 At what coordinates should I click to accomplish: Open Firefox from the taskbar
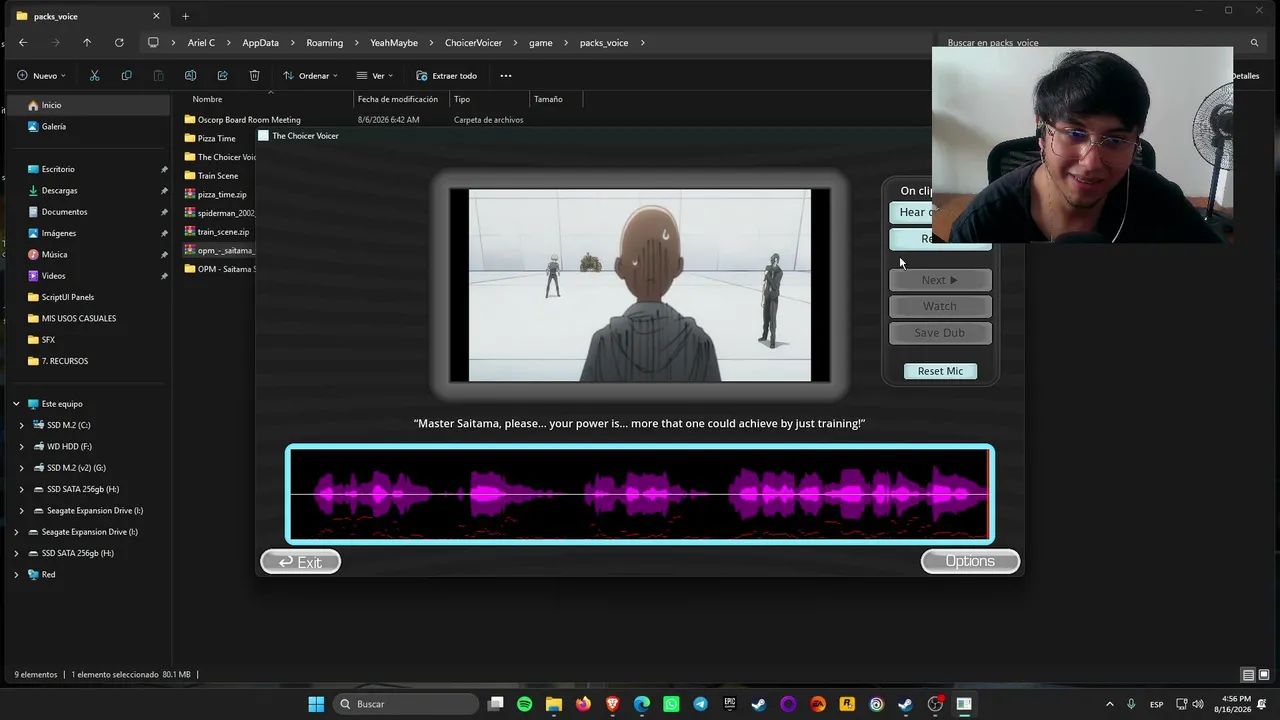point(583,704)
